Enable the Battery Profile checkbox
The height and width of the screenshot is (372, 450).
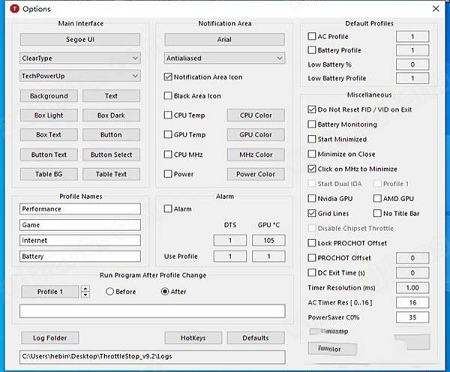312,50
